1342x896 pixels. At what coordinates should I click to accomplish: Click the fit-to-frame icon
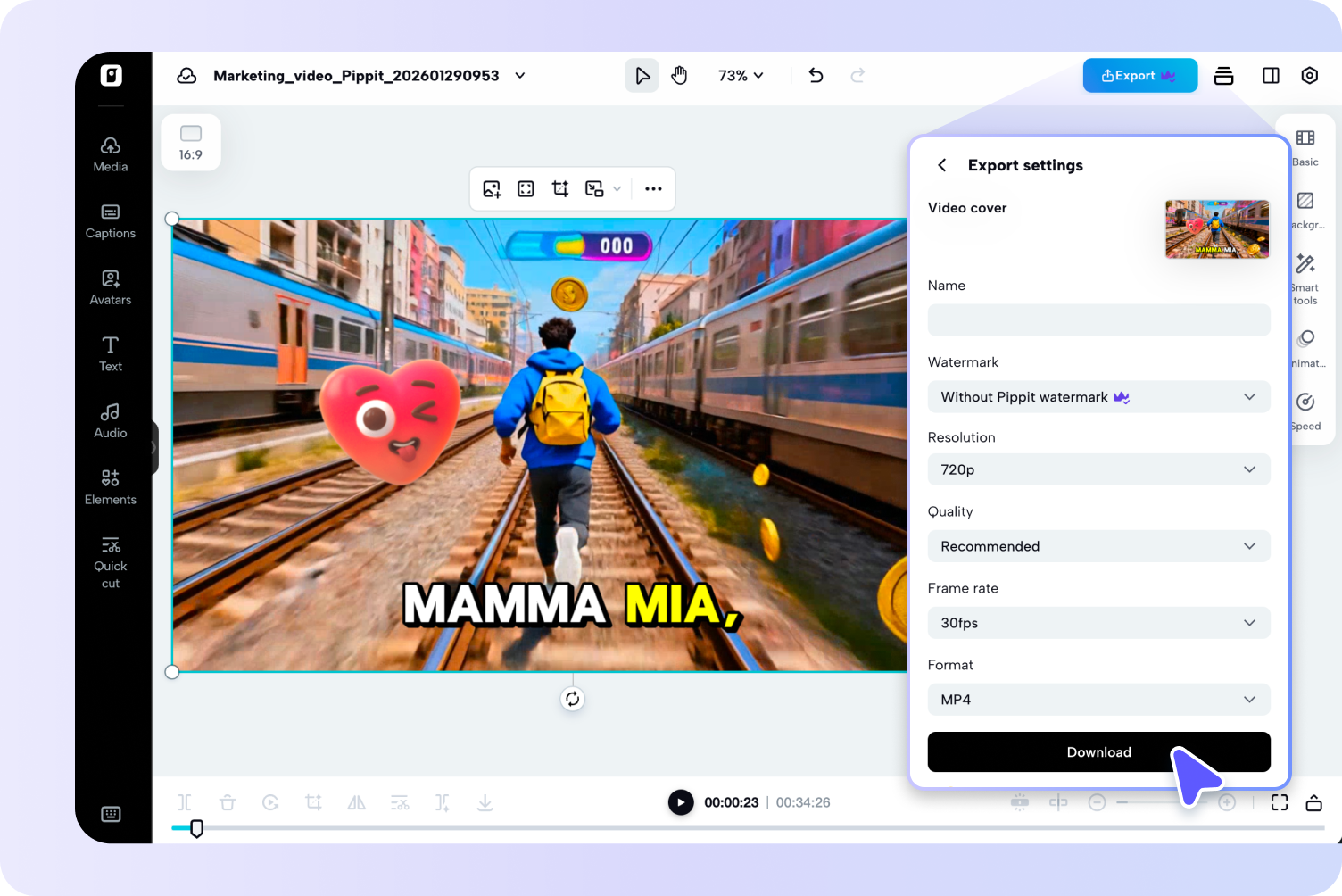526,188
